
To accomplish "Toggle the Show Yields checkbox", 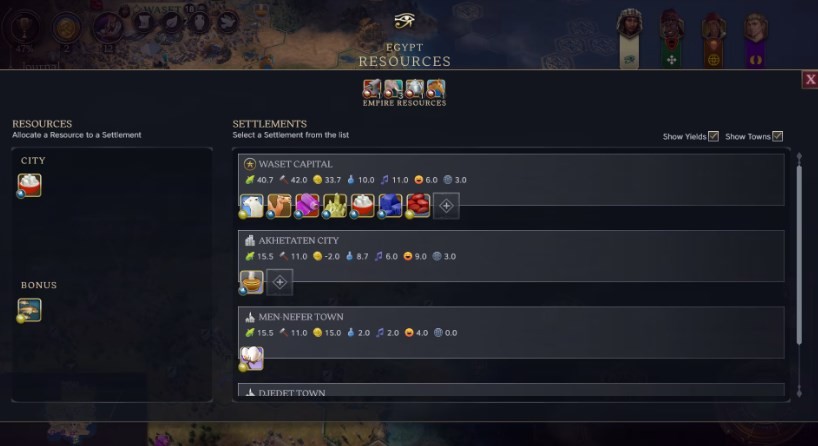I will (x=713, y=136).
